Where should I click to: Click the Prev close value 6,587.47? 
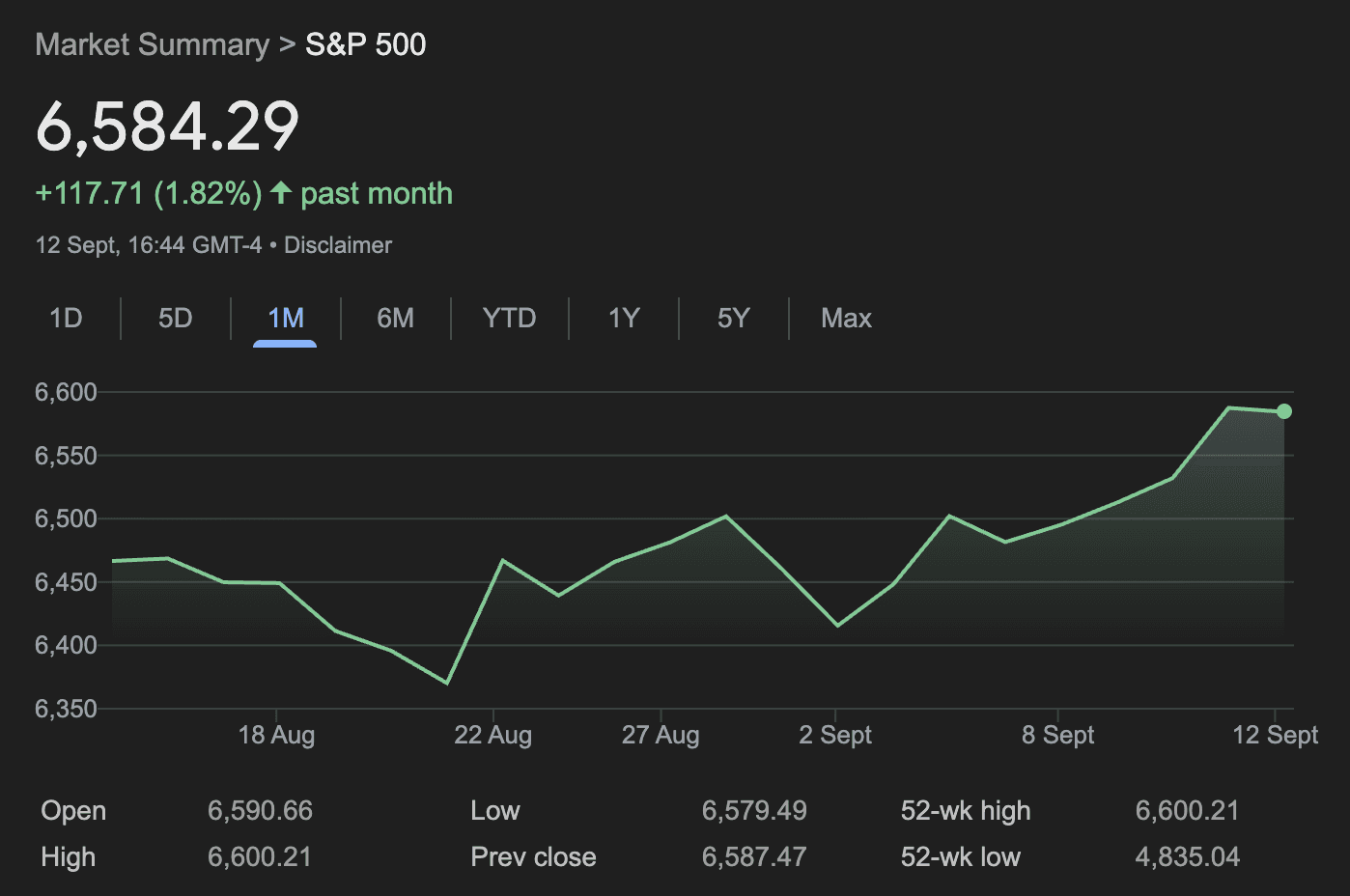[x=754, y=856]
